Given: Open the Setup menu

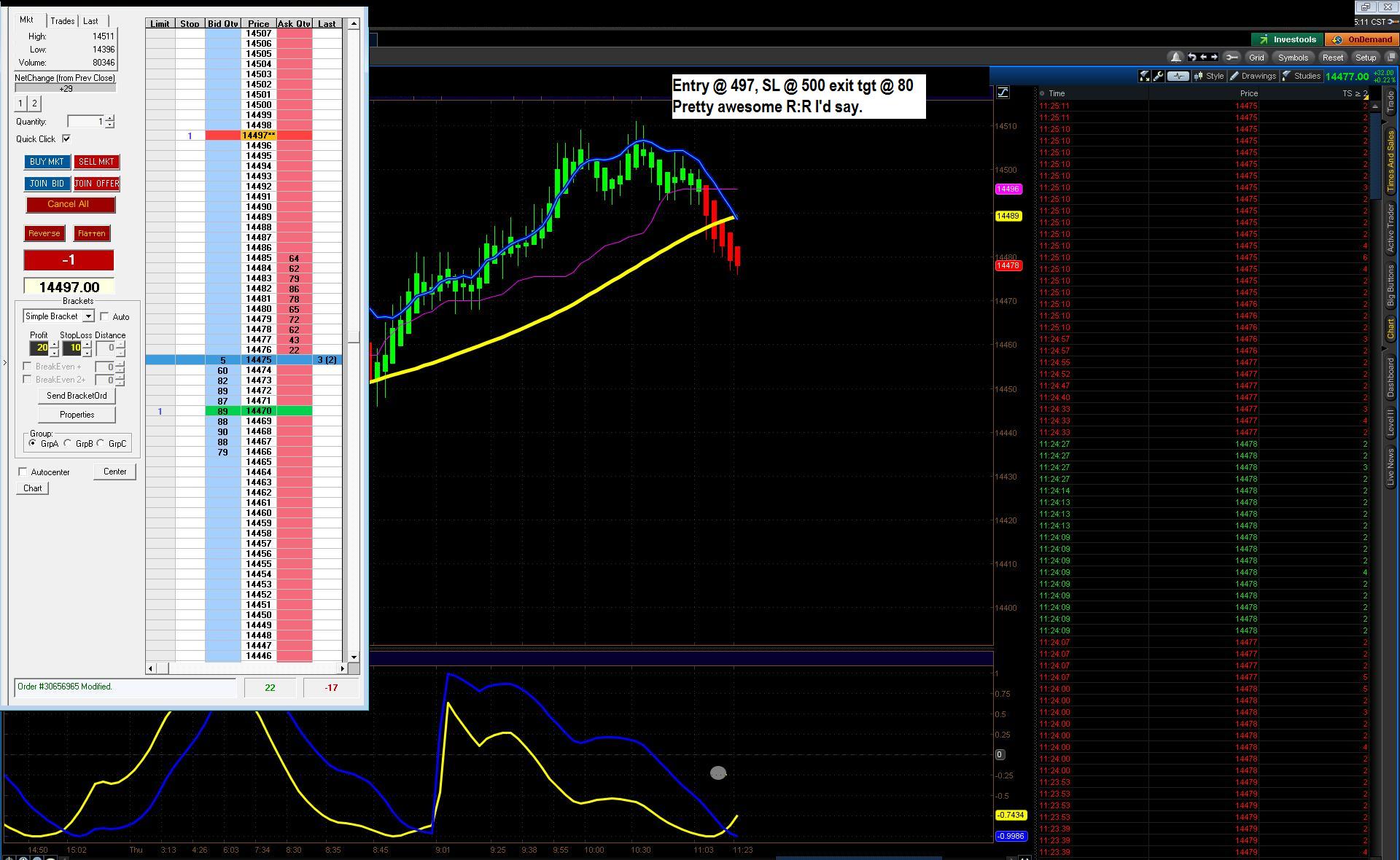Looking at the screenshot, I should pyautogui.click(x=1366, y=58).
